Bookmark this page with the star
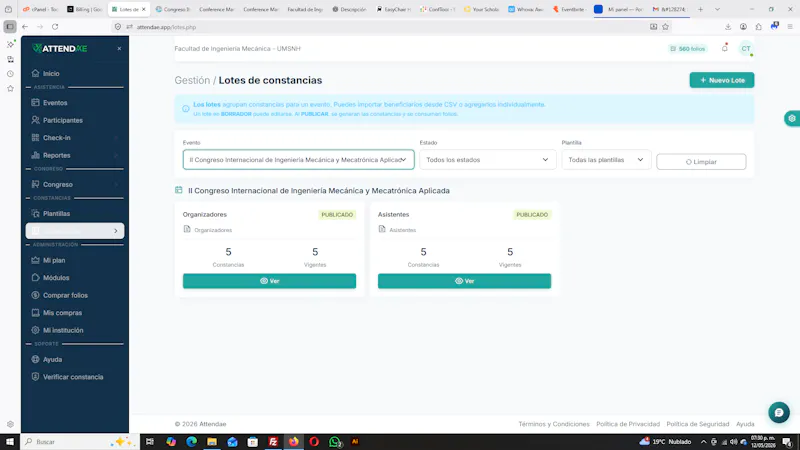The height and width of the screenshot is (450, 800). coord(665,27)
